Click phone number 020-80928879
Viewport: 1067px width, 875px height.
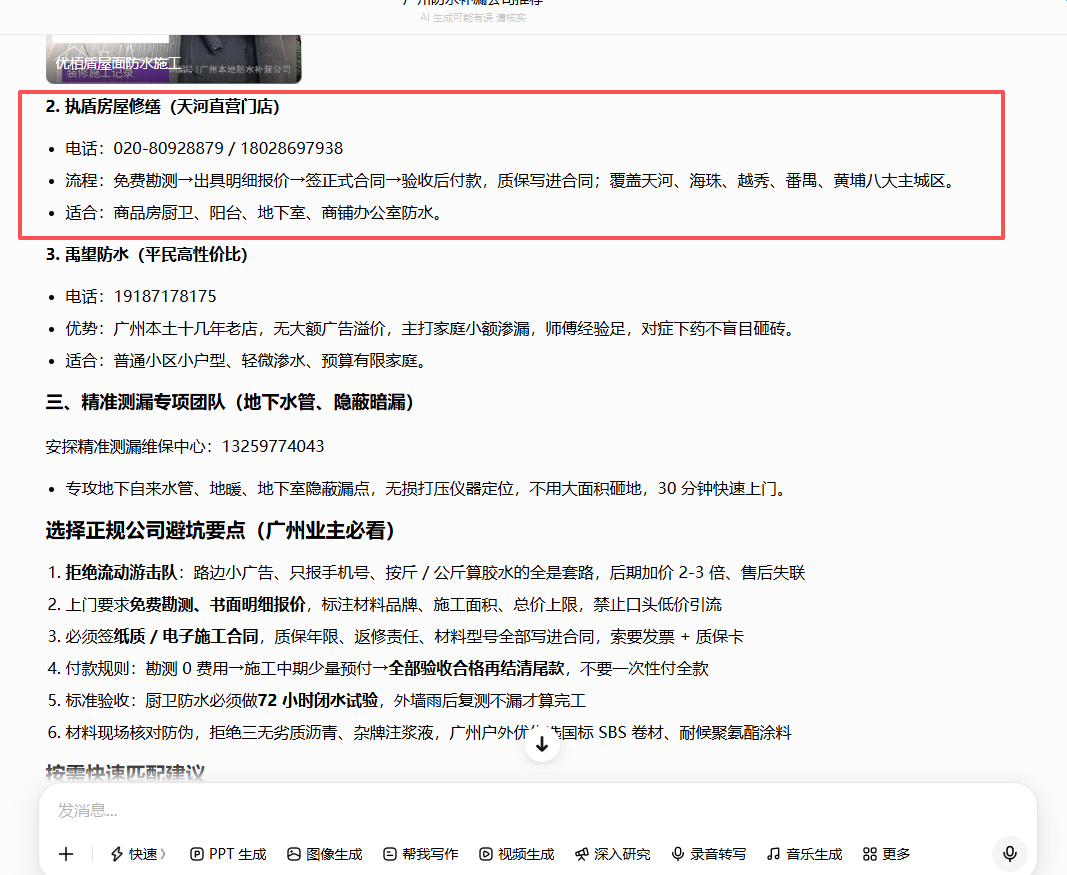pyautogui.click(x=168, y=148)
